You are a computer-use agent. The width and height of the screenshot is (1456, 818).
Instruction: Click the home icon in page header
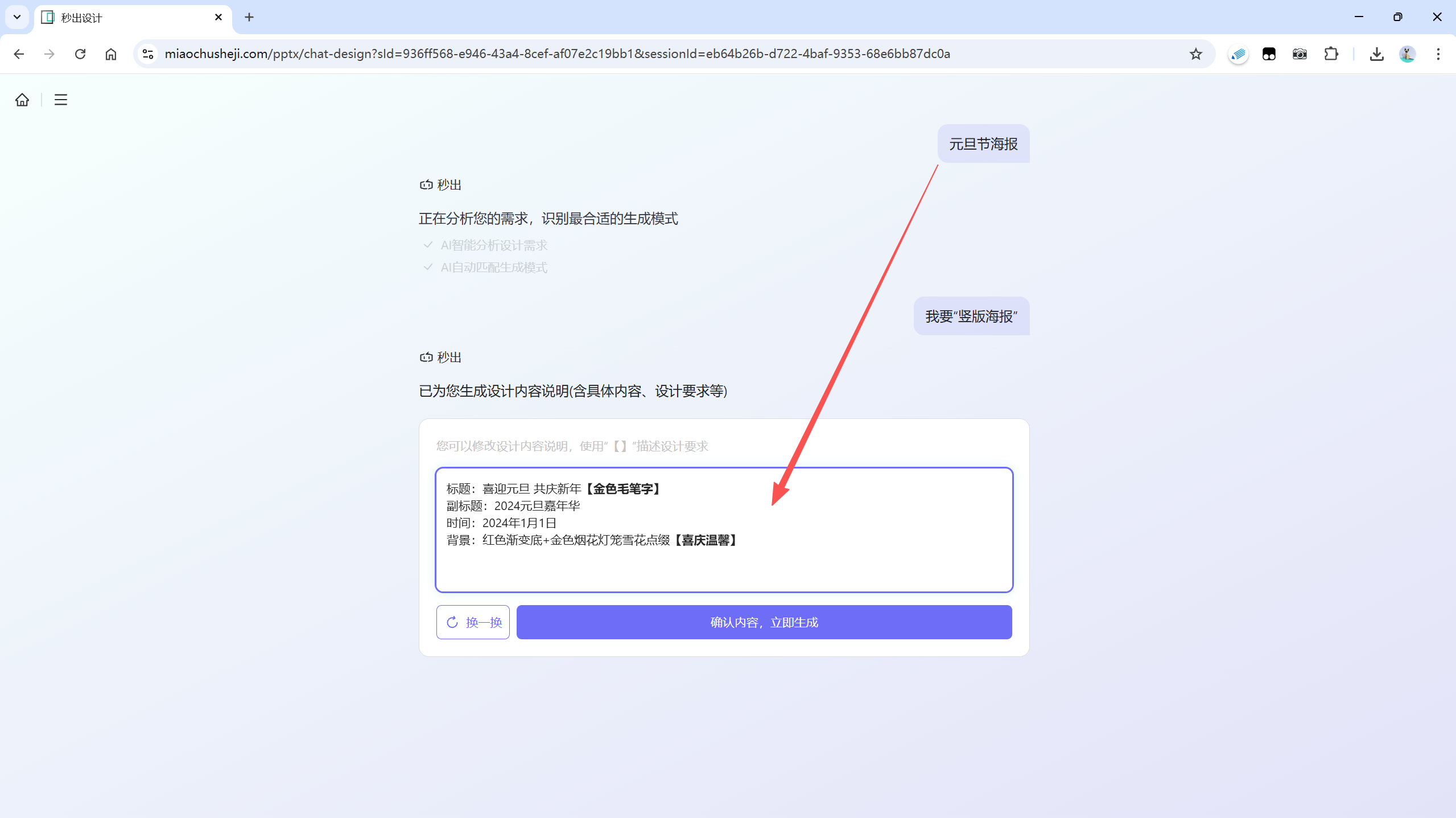pyautogui.click(x=22, y=100)
